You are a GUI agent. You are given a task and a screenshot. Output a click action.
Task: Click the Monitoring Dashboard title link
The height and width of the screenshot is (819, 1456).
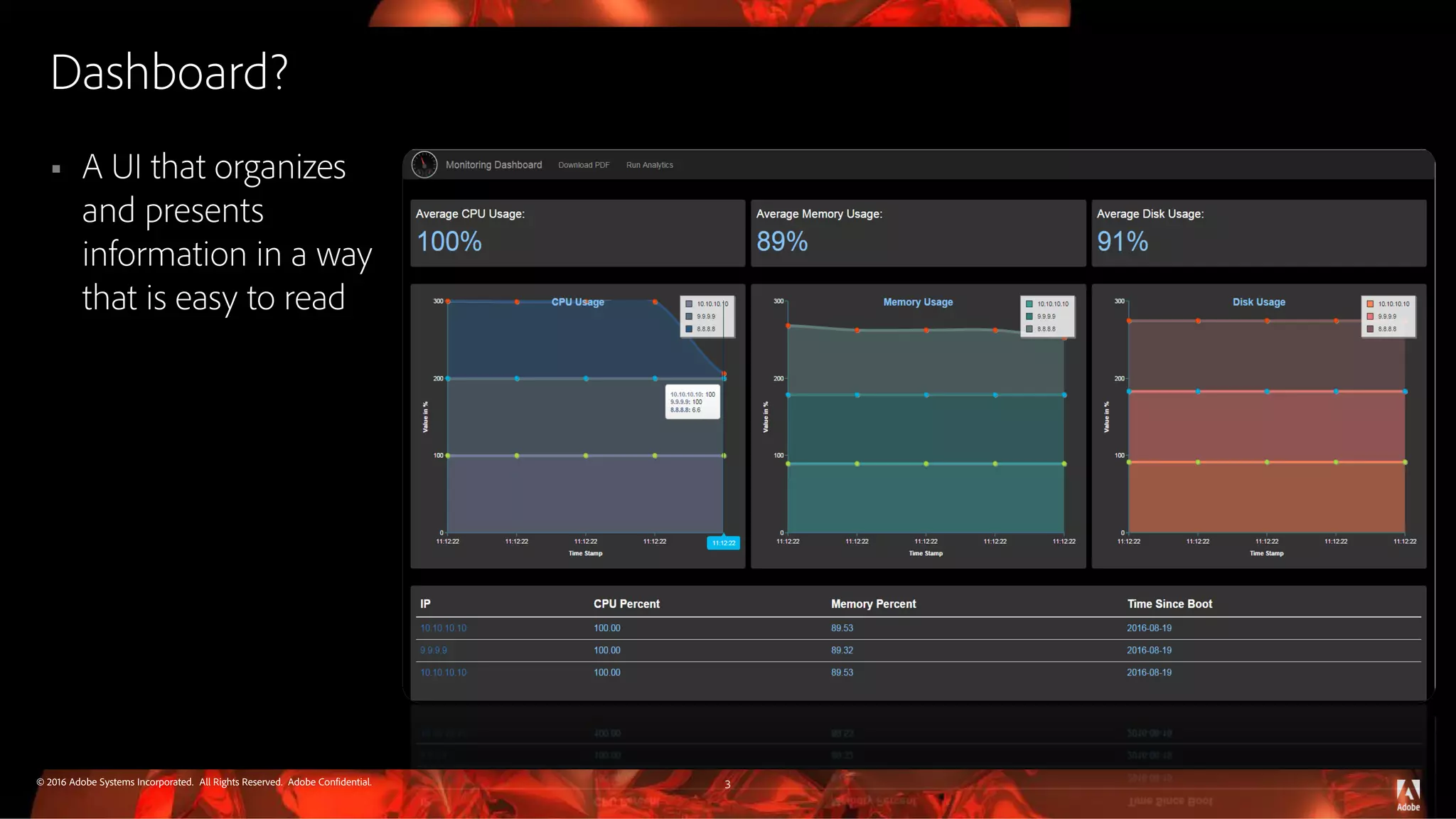493,165
